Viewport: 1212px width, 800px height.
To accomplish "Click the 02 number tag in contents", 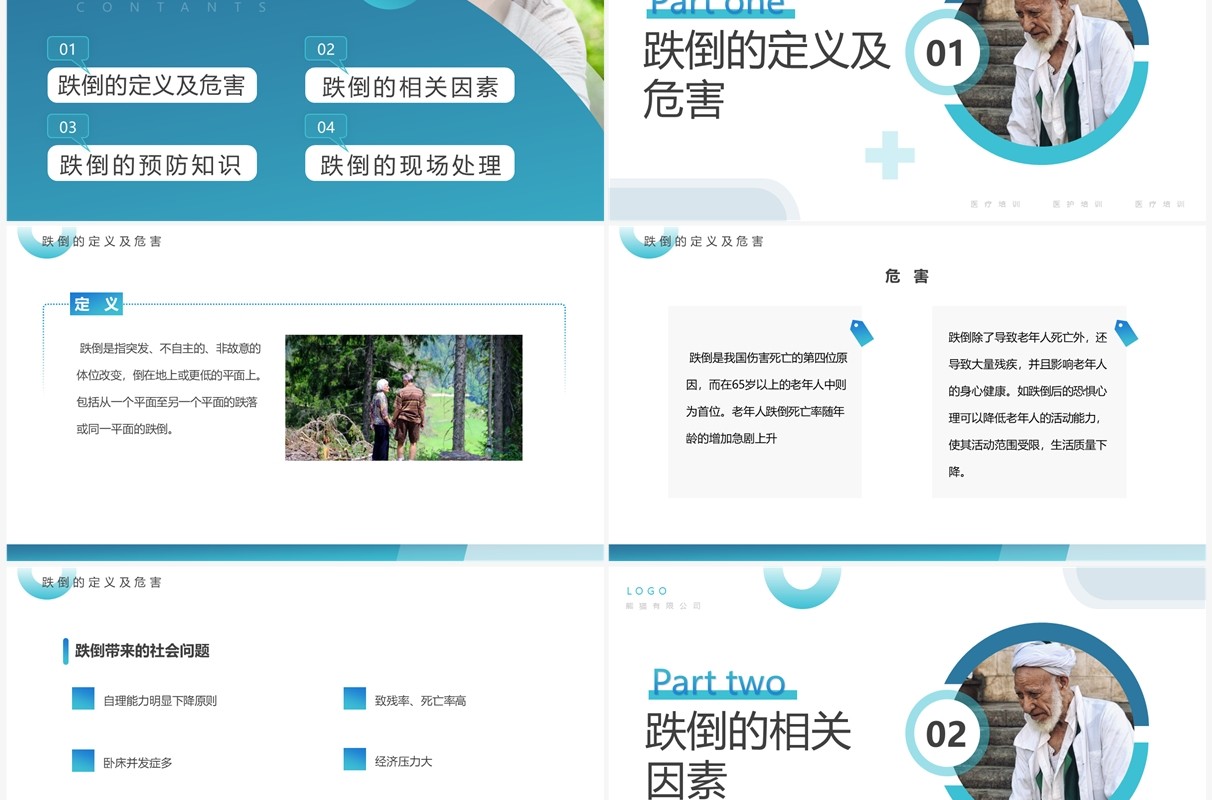I will coord(326,49).
